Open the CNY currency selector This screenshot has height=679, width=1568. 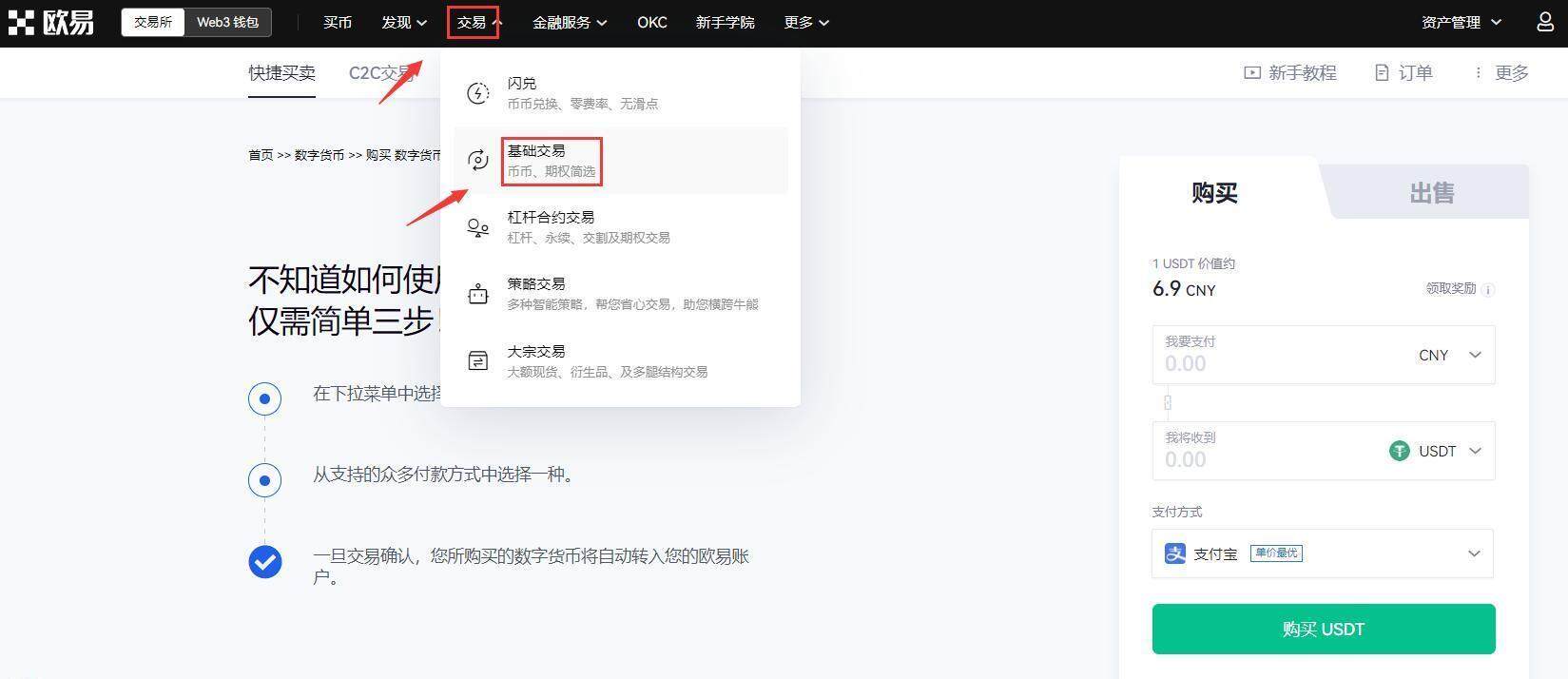[x=1450, y=355]
